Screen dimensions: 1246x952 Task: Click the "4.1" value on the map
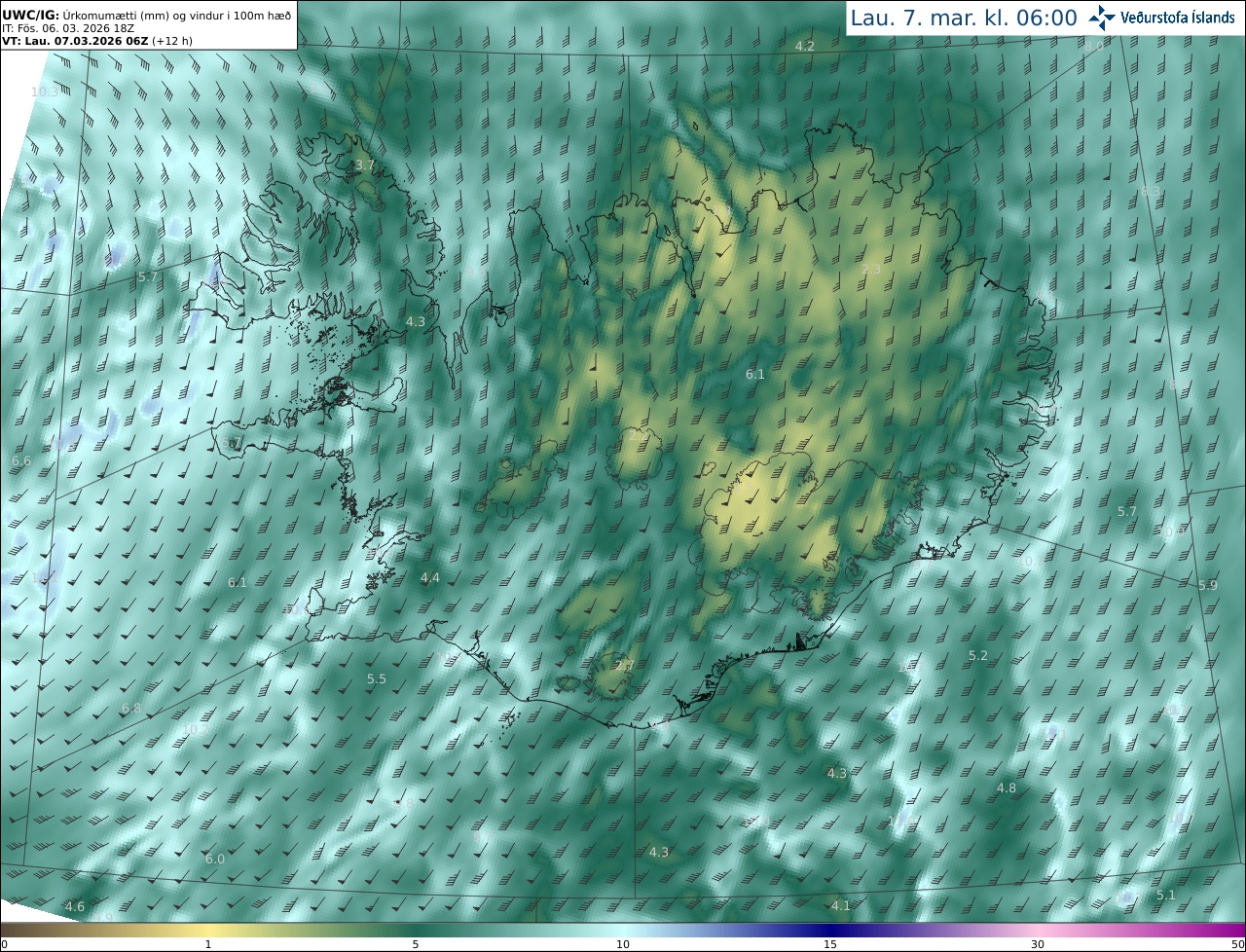click(x=841, y=905)
